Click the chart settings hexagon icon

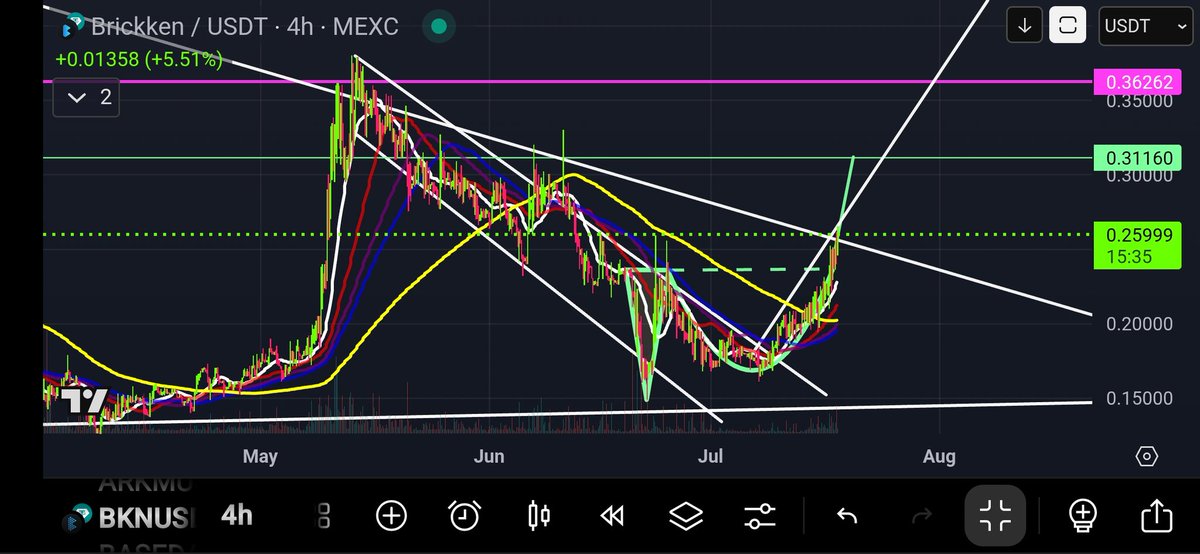[1147, 456]
